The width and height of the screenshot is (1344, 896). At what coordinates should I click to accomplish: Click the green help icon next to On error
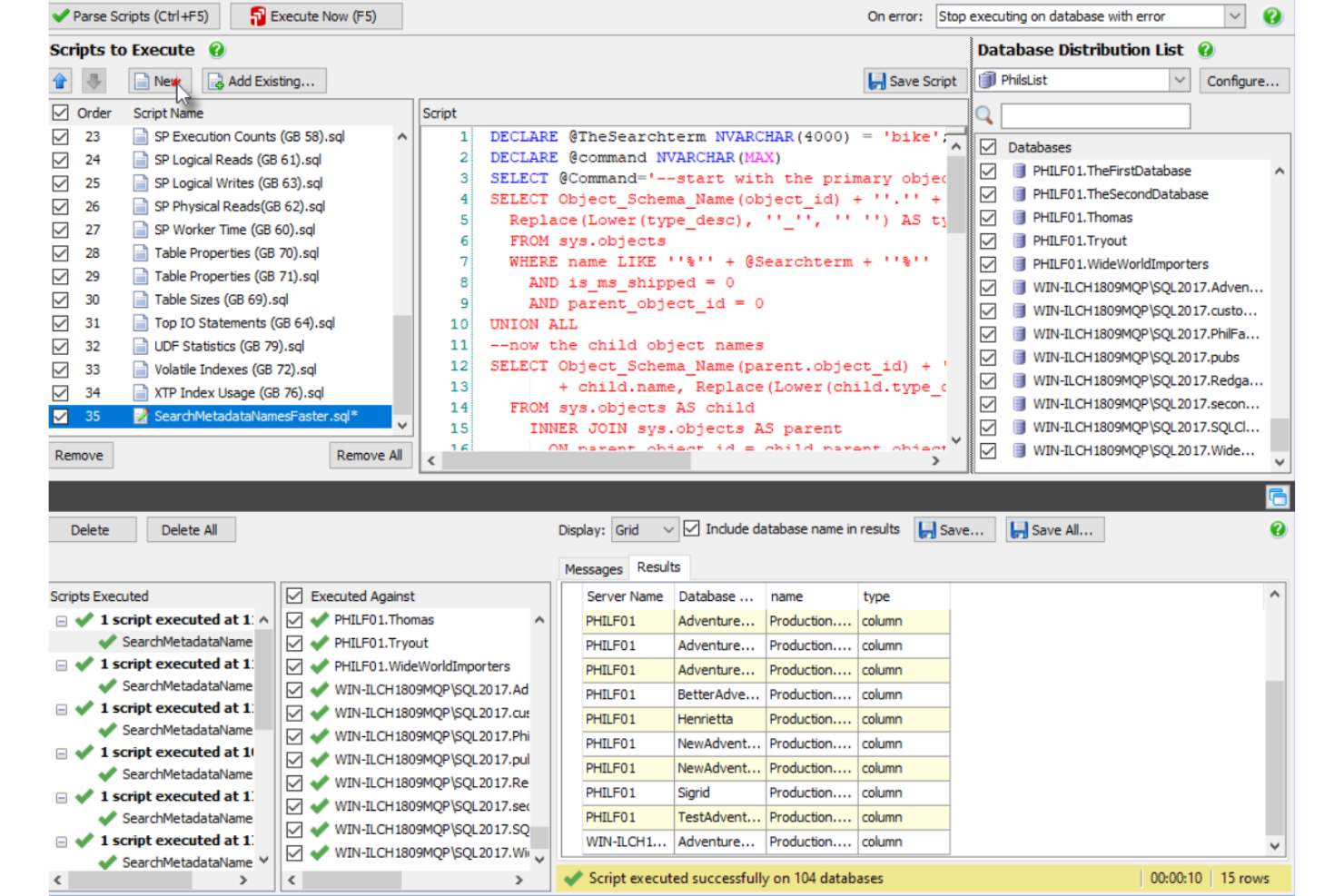[1271, 15]
